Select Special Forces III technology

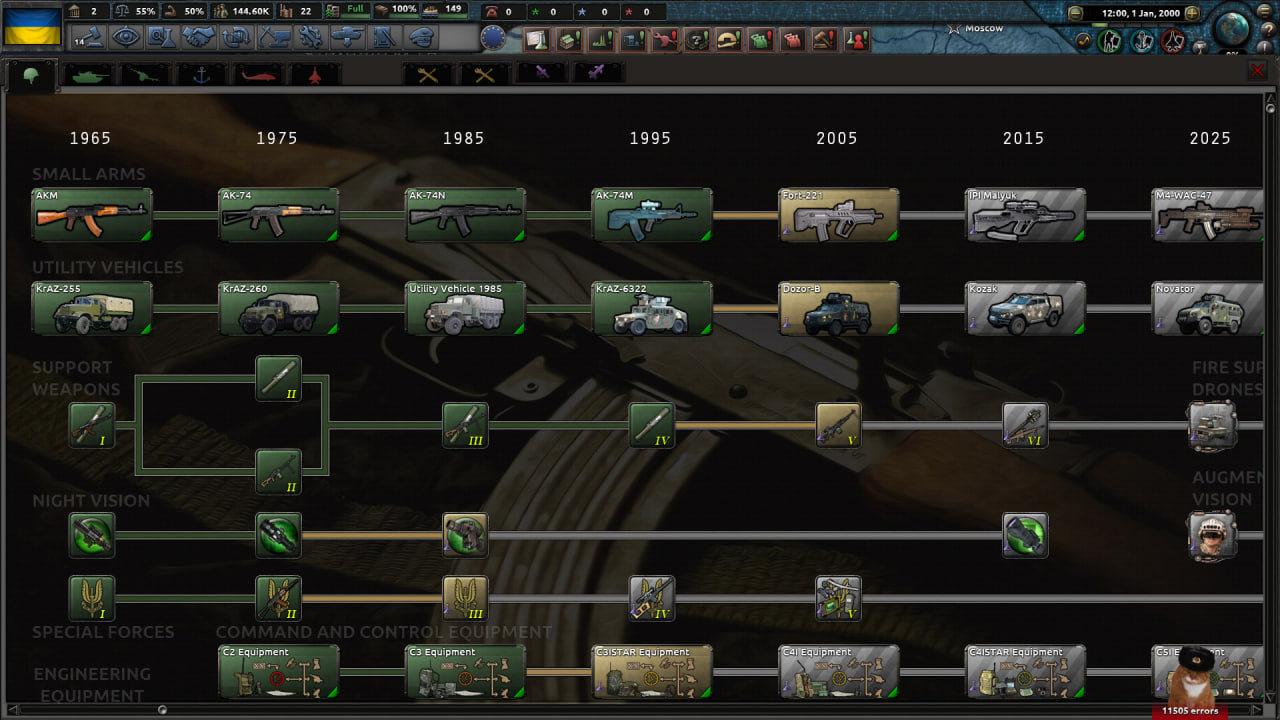click(x=466, y=598)
